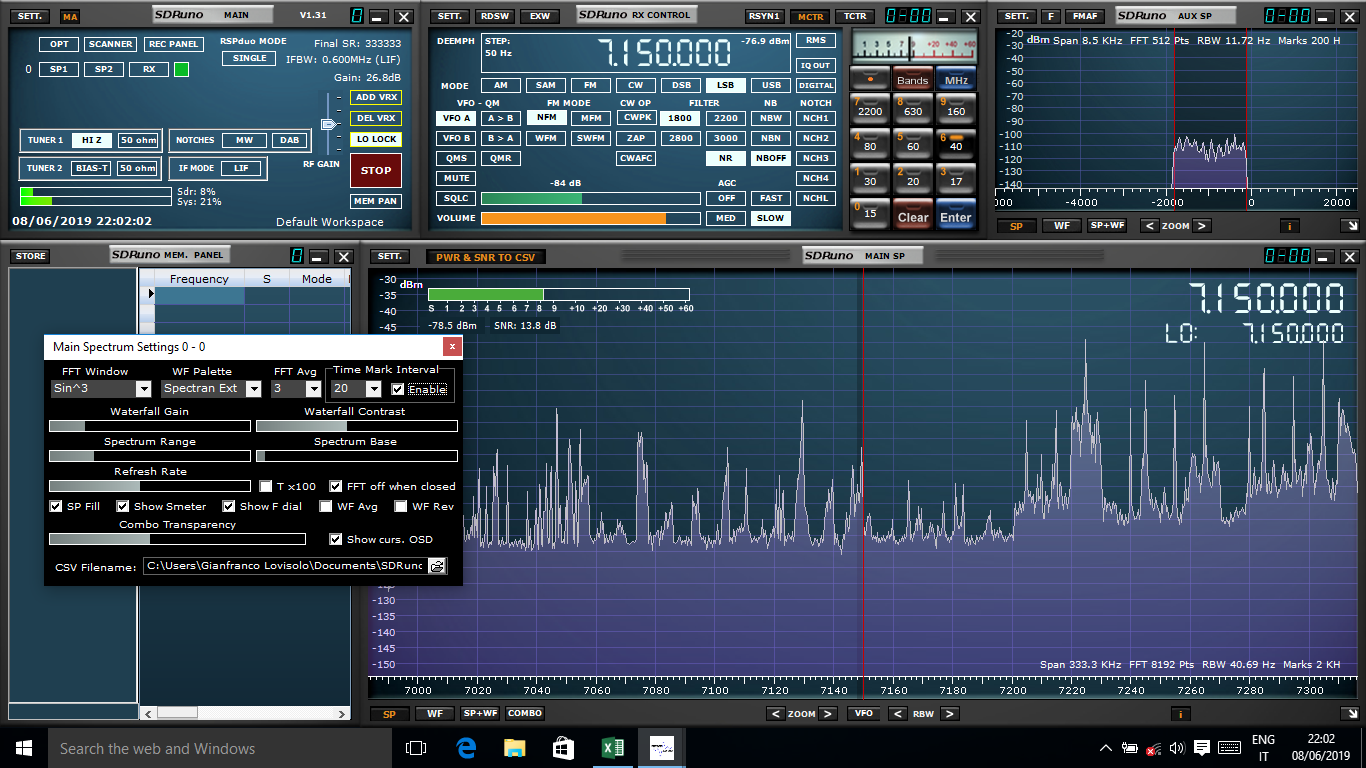1366x768 pixels.
Task: Select the 2800 filter bandwidth
Action: click(679, 138)
